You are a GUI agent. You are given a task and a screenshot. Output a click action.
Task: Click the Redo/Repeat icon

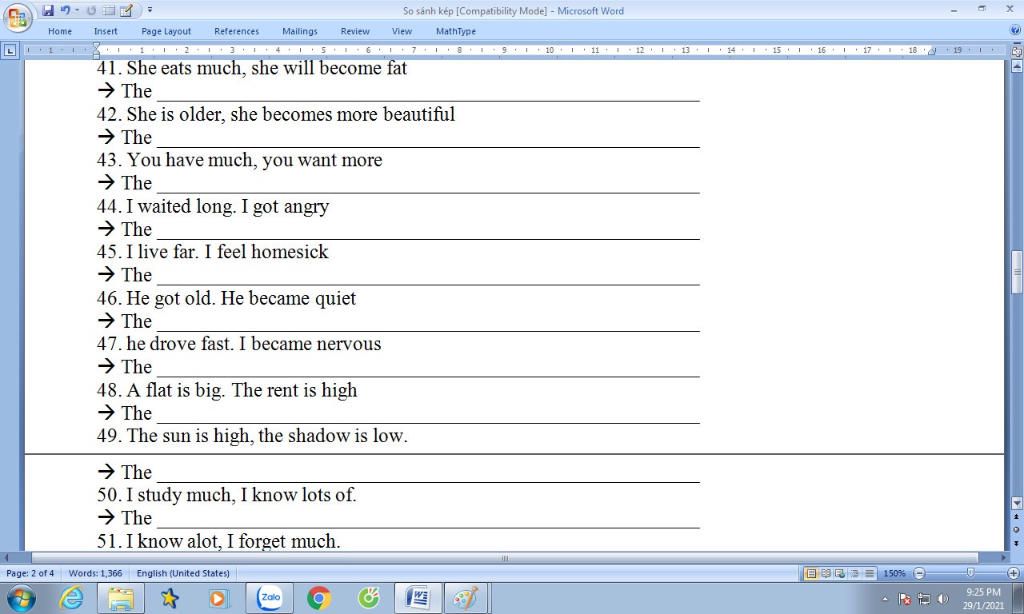(91, 10)
